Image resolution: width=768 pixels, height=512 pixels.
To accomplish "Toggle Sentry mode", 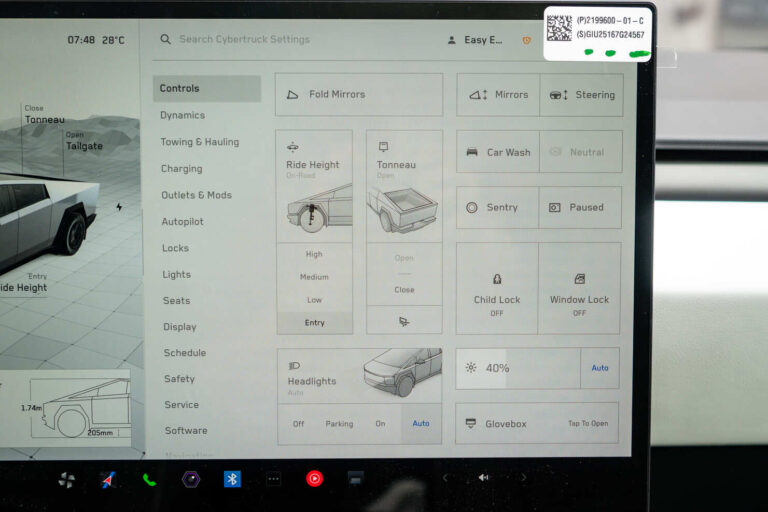I will click(497, 207).
